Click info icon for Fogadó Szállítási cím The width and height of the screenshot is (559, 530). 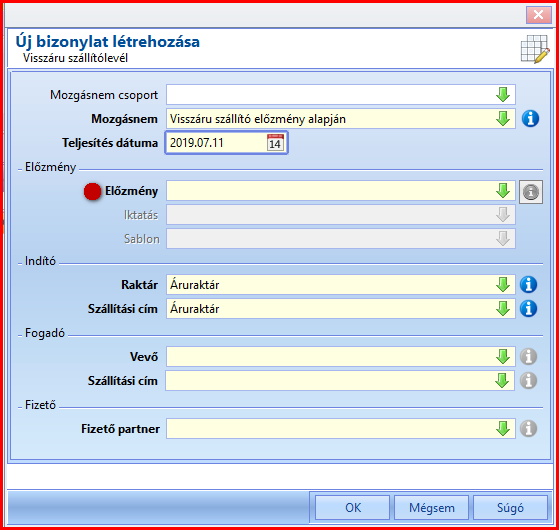click(528, 380)
